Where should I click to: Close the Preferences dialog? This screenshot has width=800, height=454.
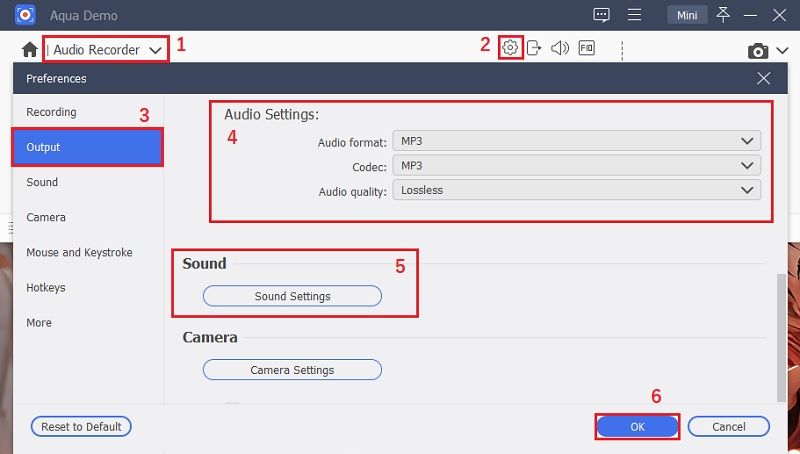click(x=763, y=78)
